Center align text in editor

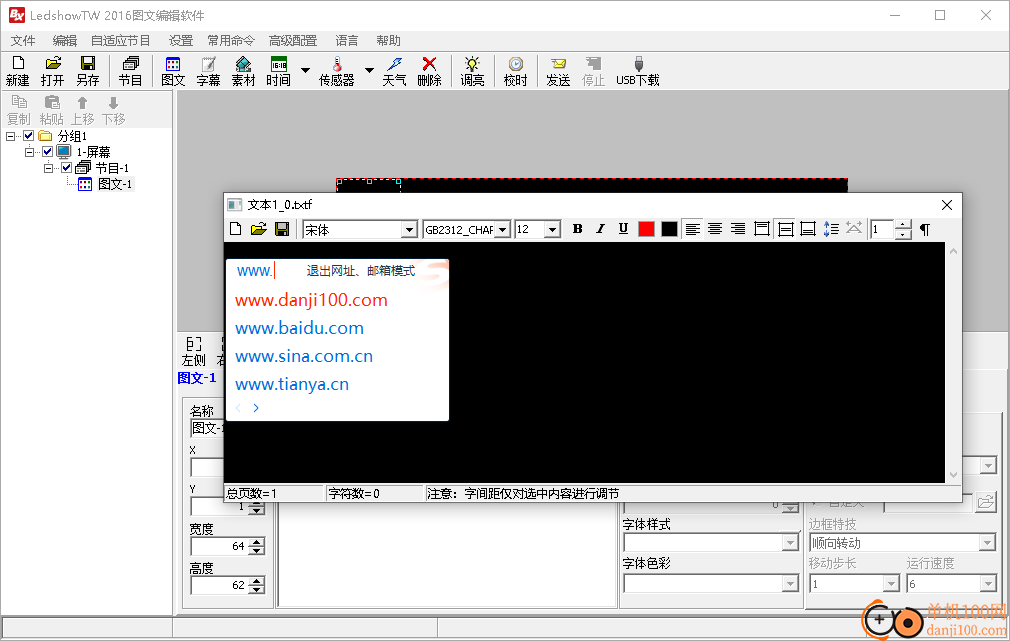[715, 229]
